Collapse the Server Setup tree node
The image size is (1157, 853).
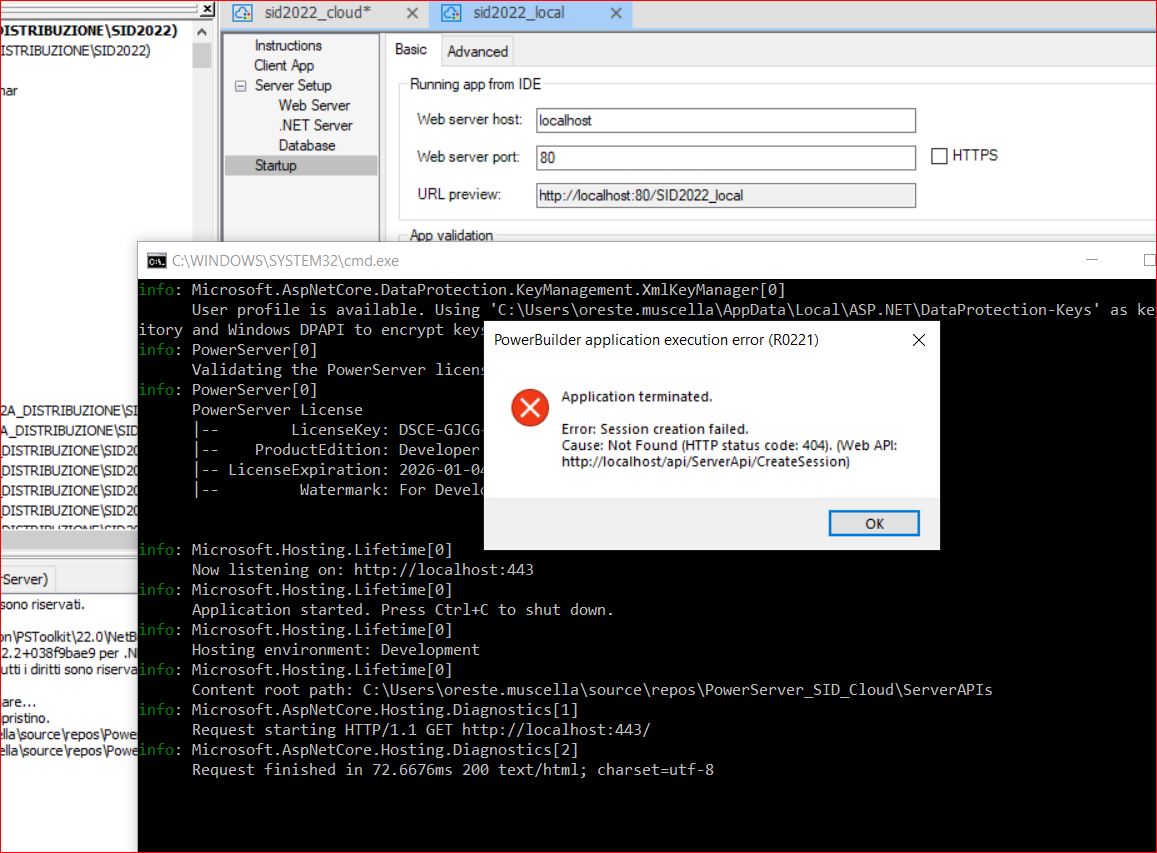[x=240, y=86]
